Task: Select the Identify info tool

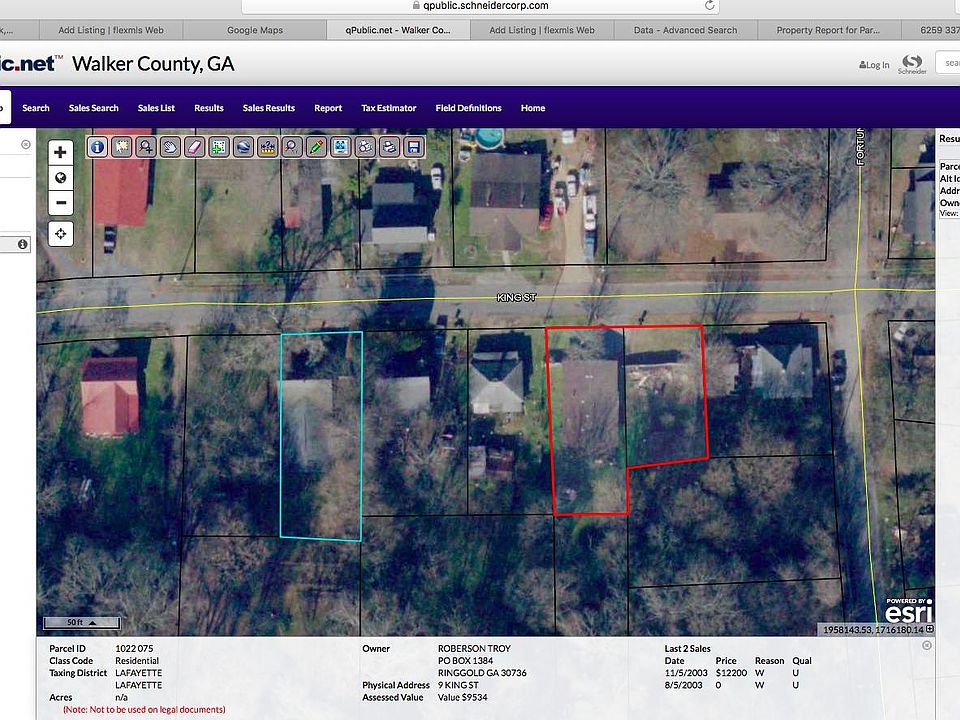Action: point(97,147)
